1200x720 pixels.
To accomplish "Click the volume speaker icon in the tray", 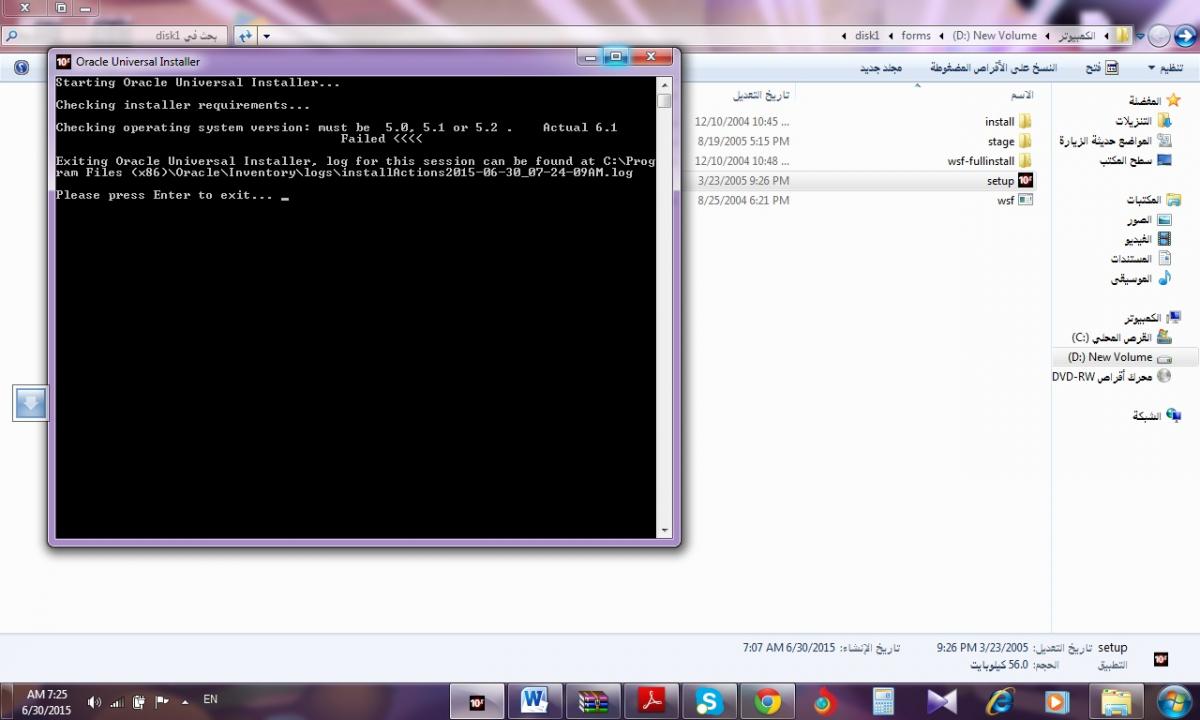I will (x=94, y=702).
